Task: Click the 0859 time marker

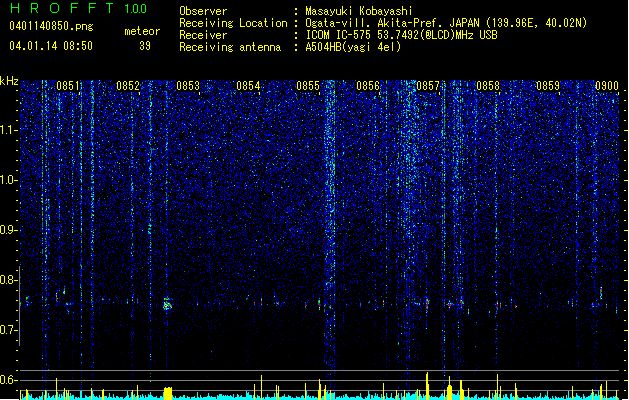Action: pyautogui.click(x=548, y=86)
